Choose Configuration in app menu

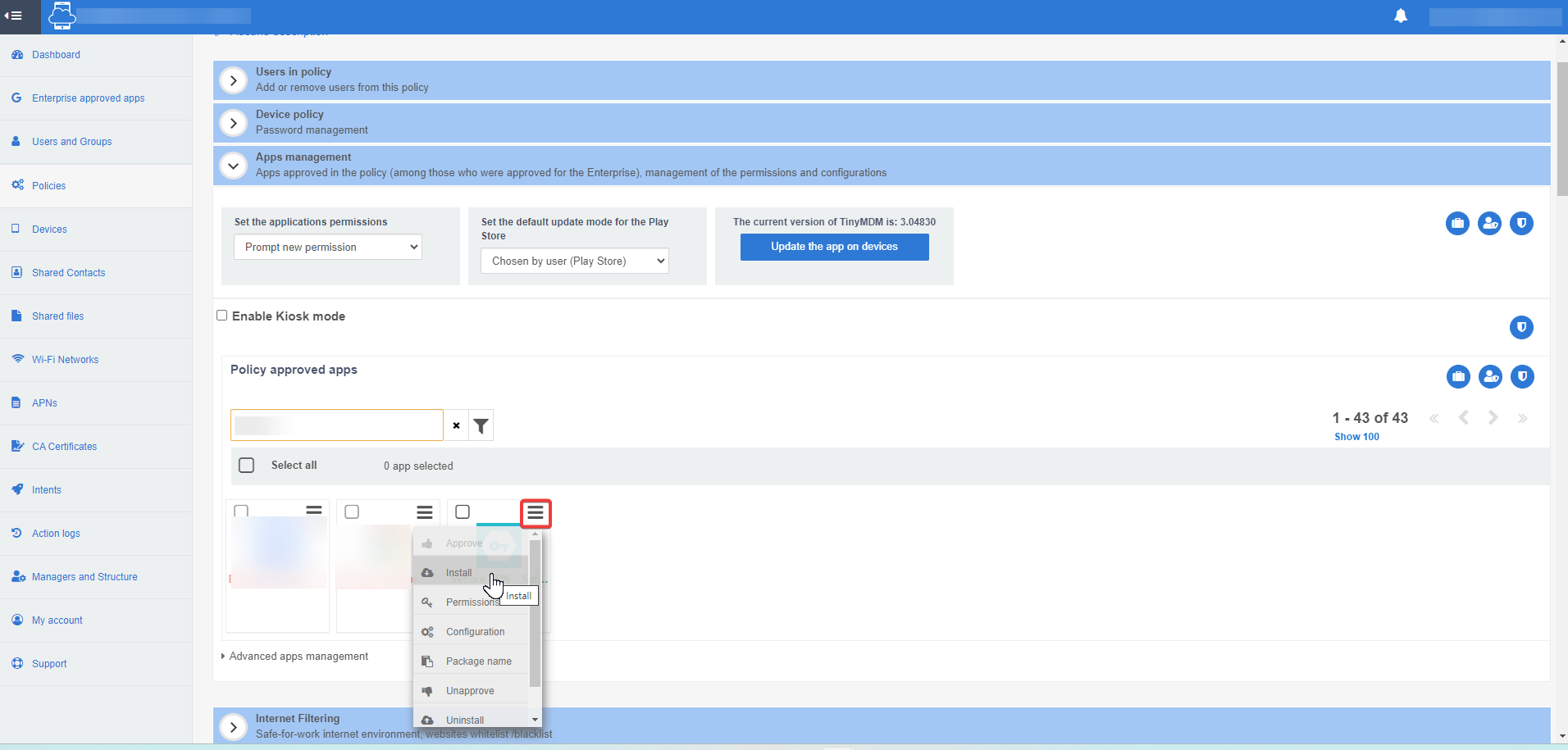(472, 632)
